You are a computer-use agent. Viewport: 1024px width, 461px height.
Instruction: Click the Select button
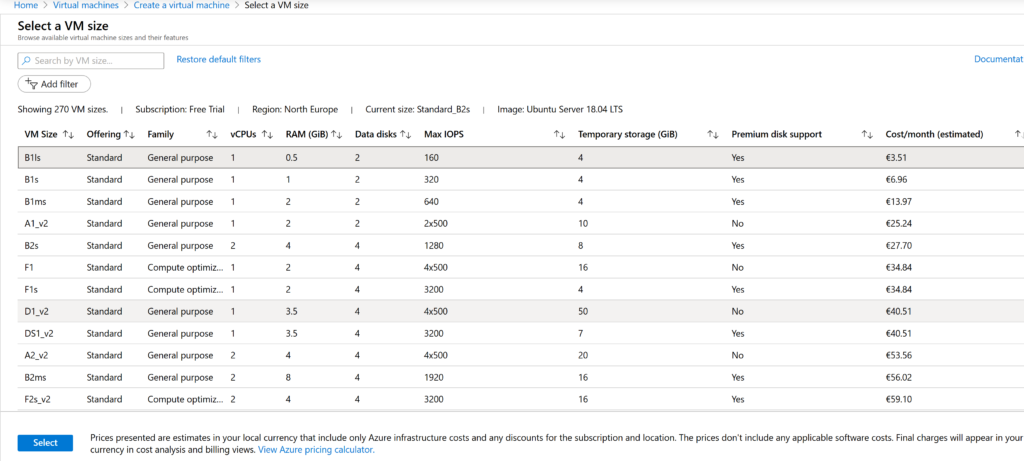click(x=45, y=443)
